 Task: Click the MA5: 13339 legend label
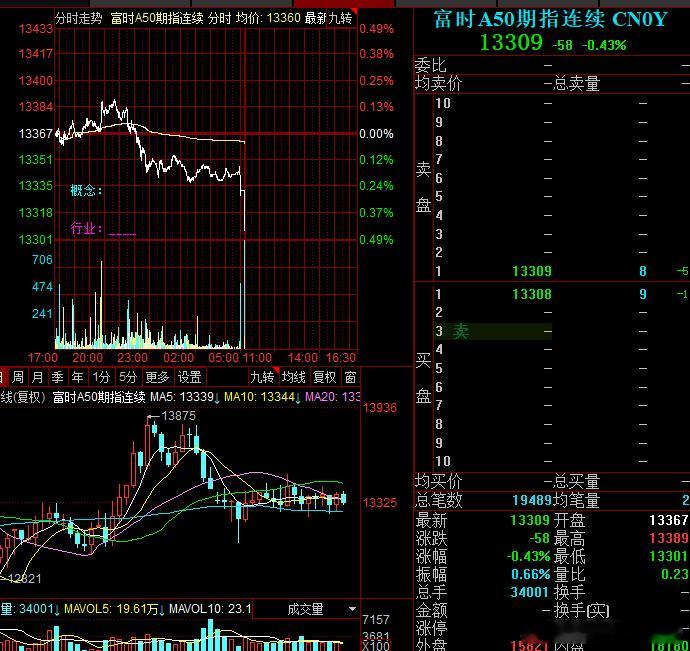(182, 397)
